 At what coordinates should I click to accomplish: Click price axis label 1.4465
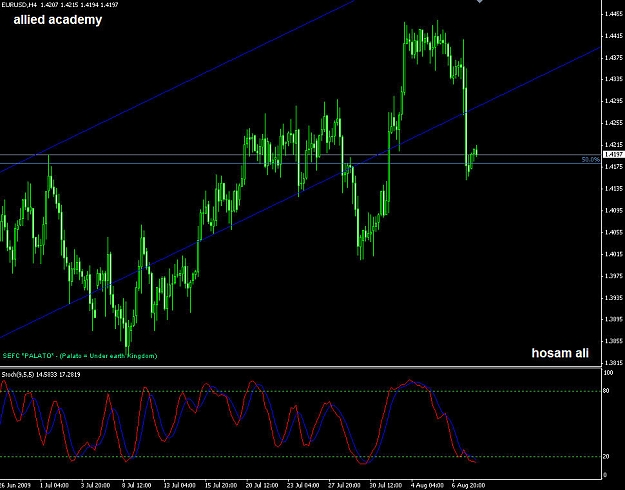pyautogui.click(x=614, y=14)
